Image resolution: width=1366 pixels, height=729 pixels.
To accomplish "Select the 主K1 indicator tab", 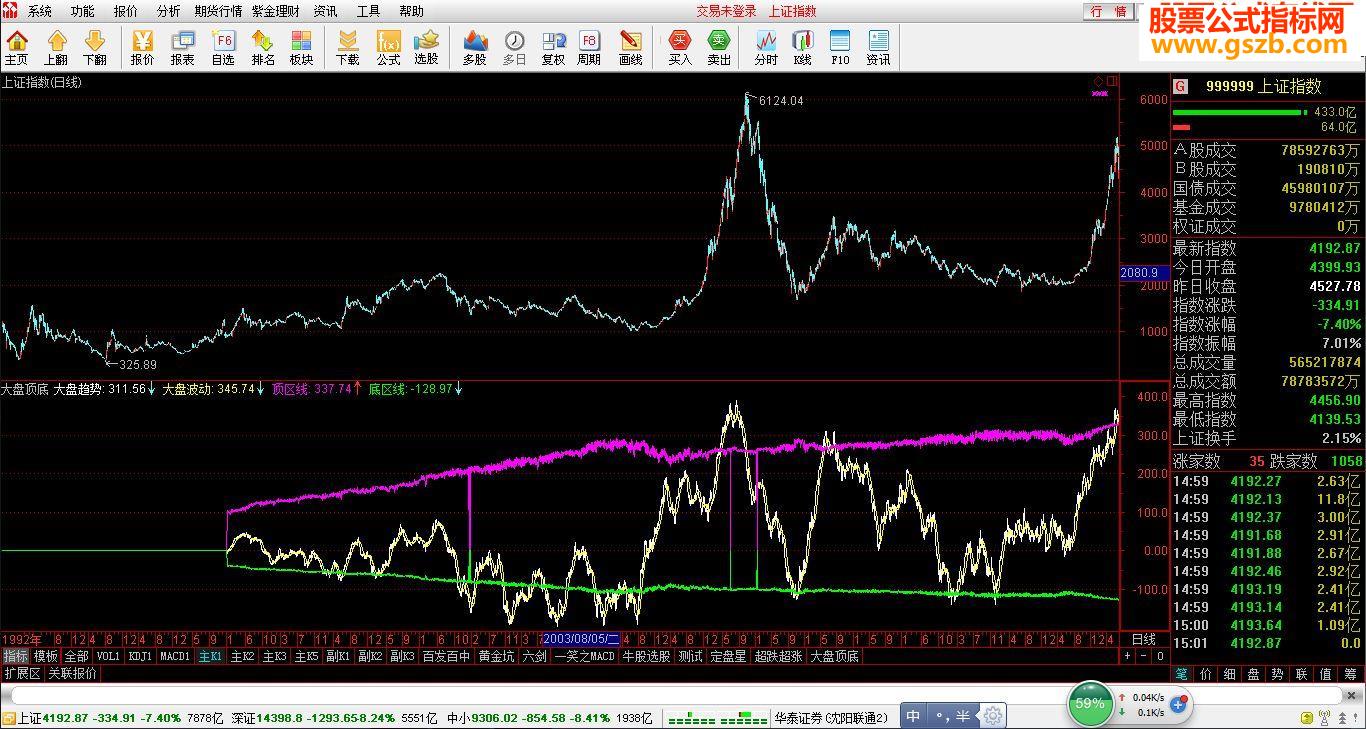I will pos(210,657).
